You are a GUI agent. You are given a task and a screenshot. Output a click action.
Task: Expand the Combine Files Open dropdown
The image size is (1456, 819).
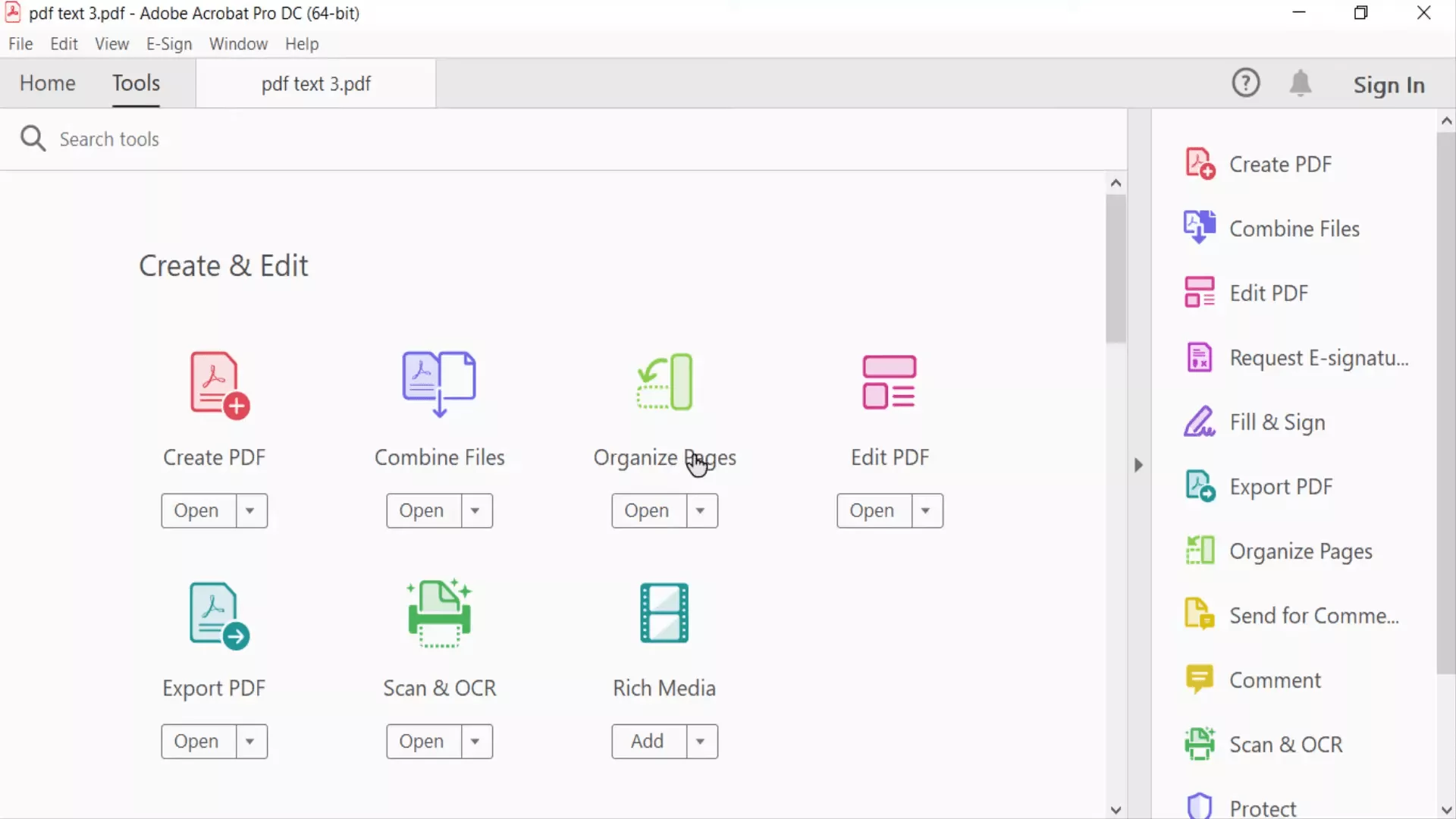click(475, 510)
